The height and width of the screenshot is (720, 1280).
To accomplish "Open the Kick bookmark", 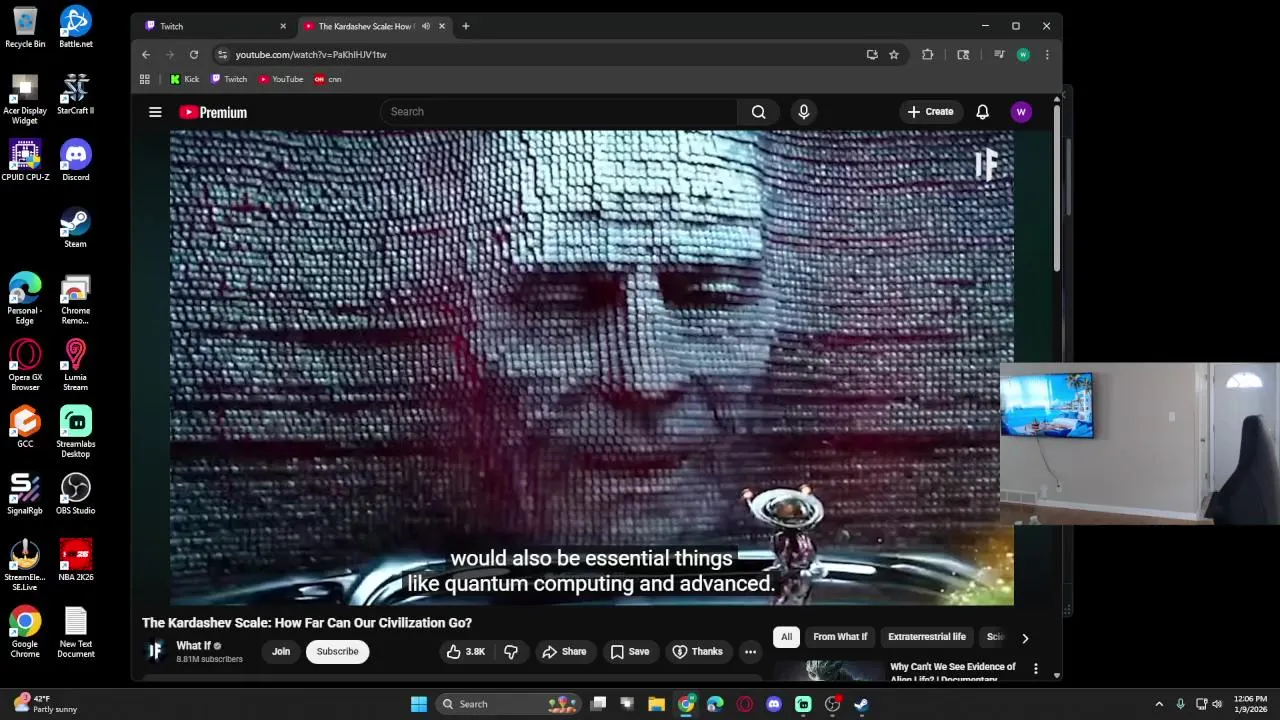I will tap(185, 79).
